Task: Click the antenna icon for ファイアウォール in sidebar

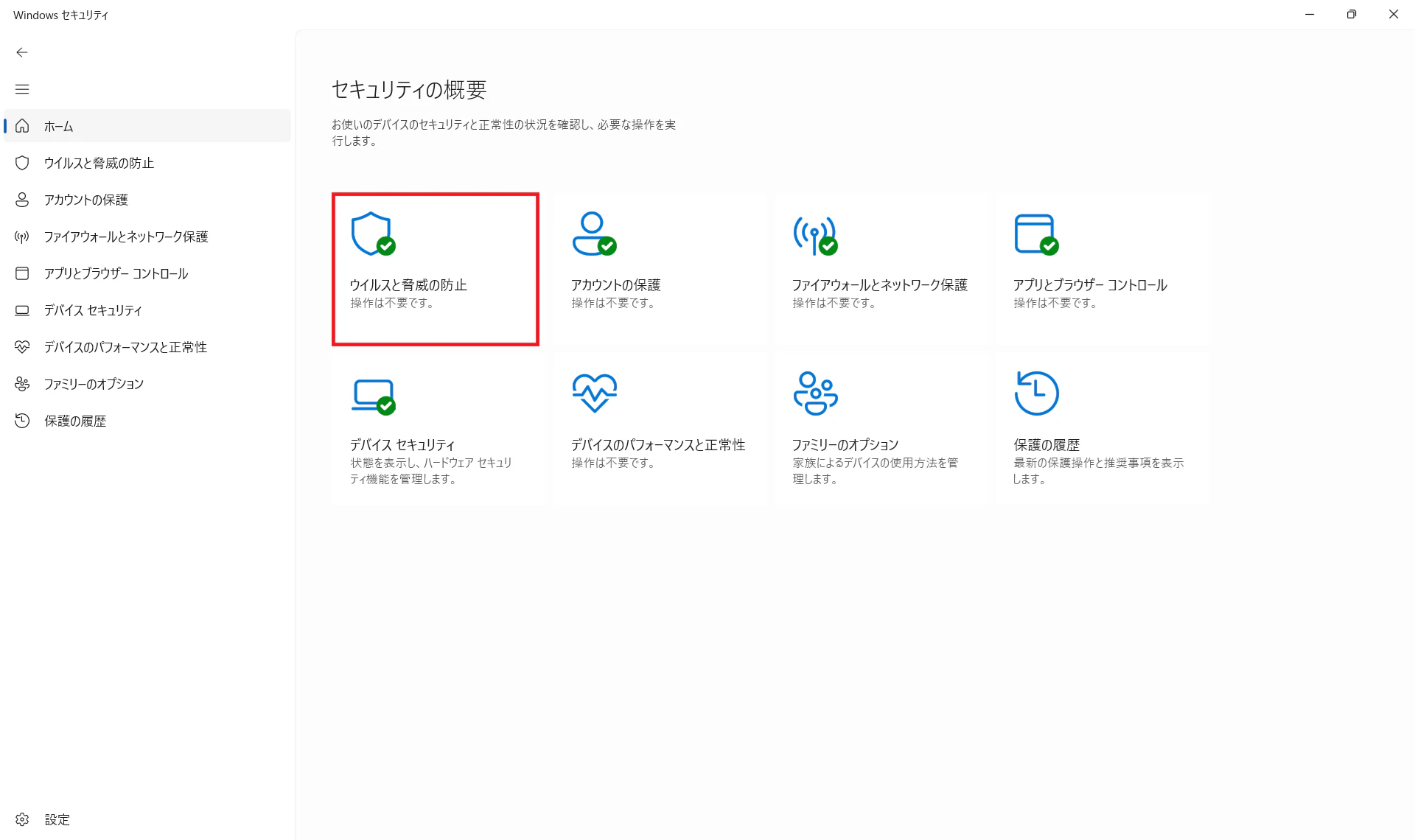Action: [x=22, y=237]
